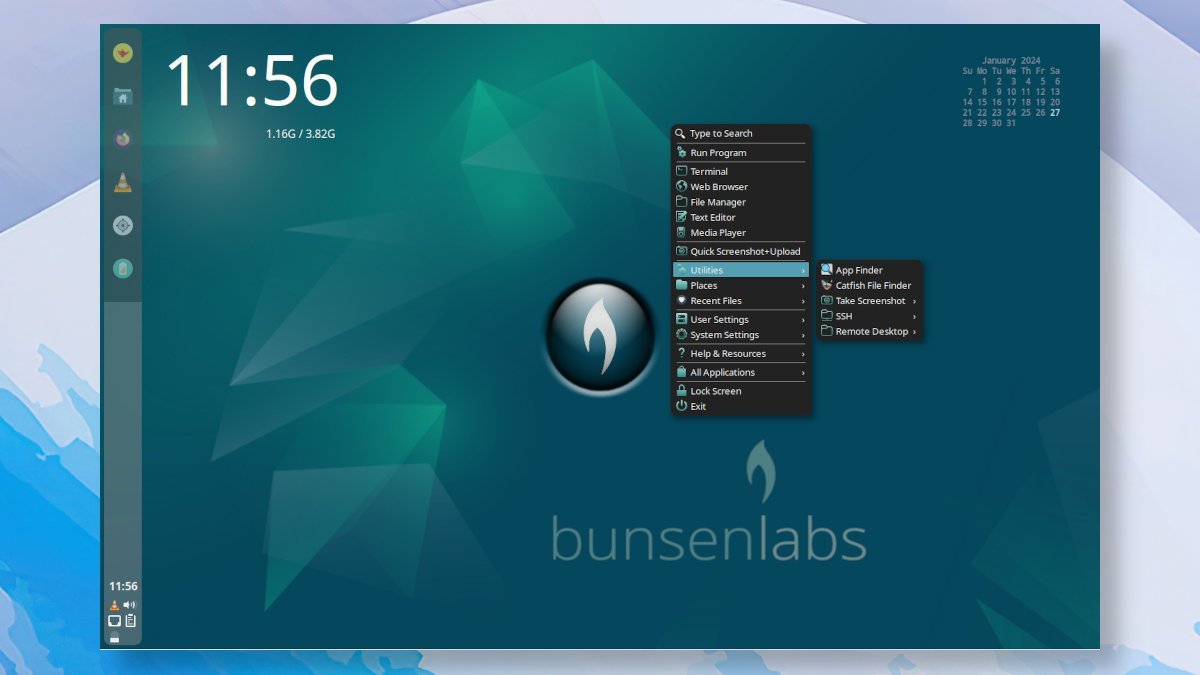Launch Catfish File Finder from the Utilities submenu
1200x675 pixels.
(x=872, y=285)
